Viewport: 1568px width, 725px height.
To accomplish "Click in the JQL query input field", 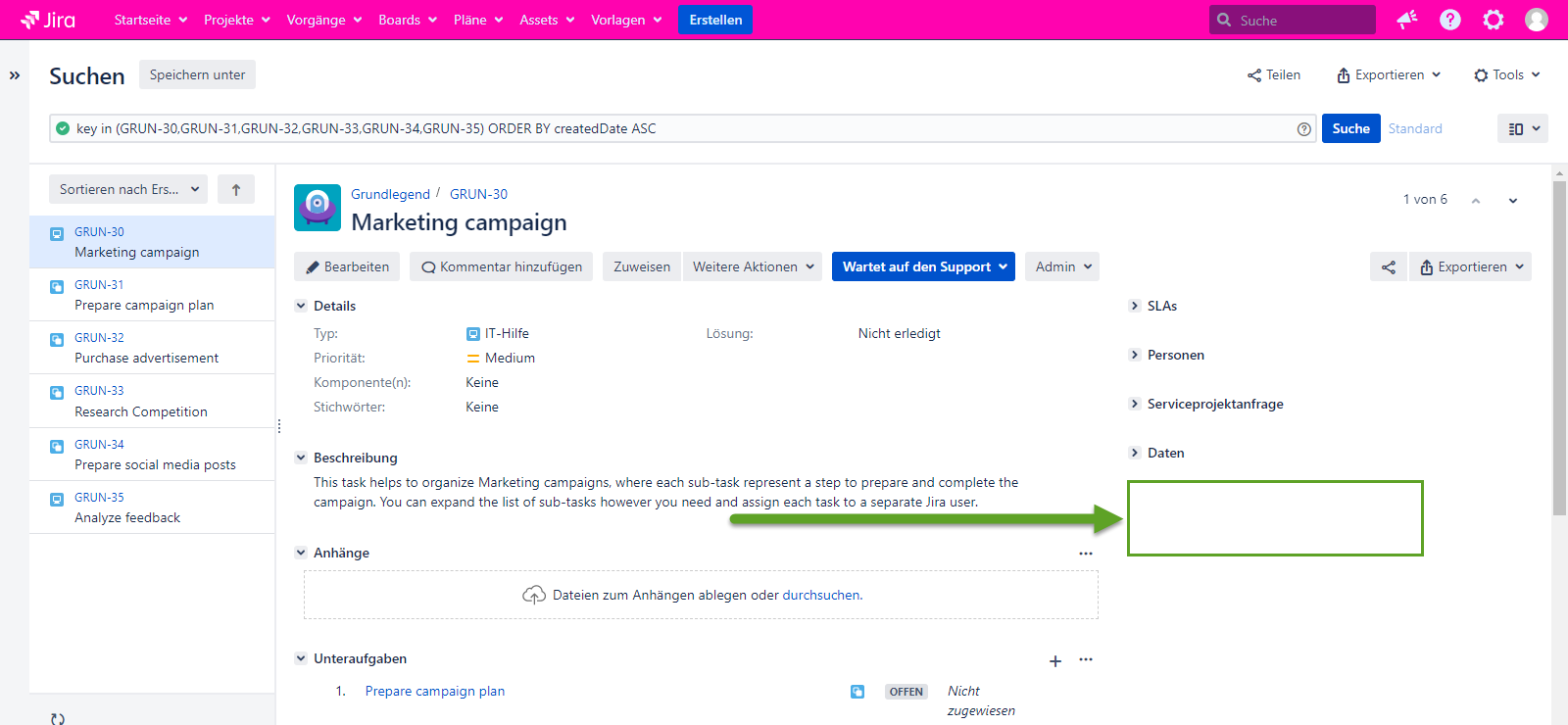I will tap(676, 128).
